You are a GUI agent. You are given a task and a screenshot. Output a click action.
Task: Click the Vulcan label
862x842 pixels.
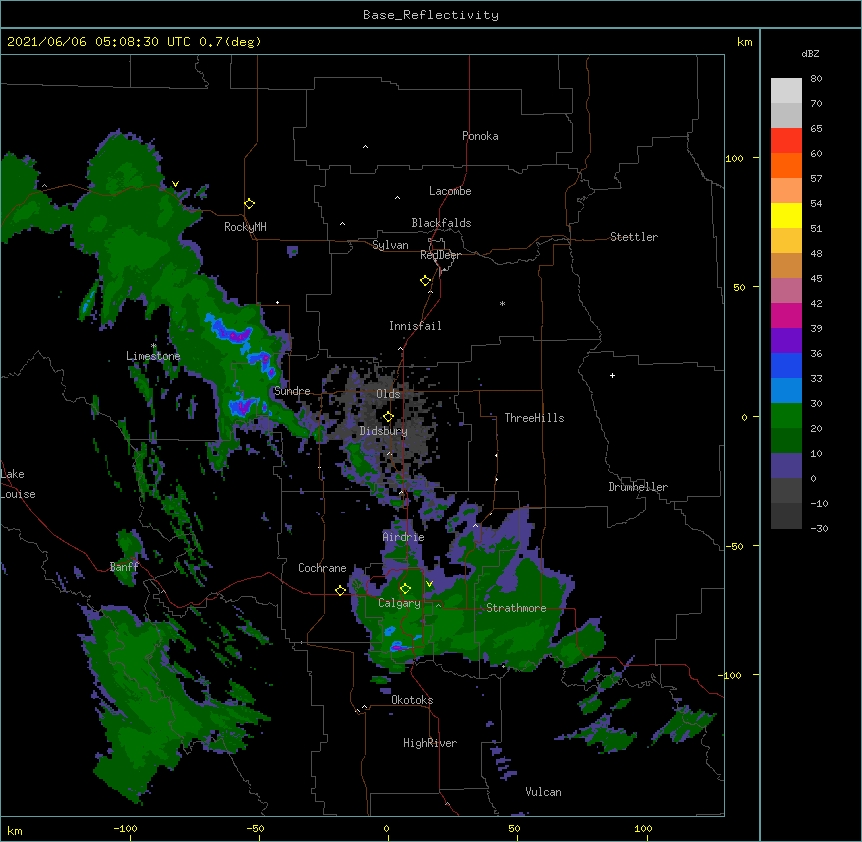tap(543, 792)
